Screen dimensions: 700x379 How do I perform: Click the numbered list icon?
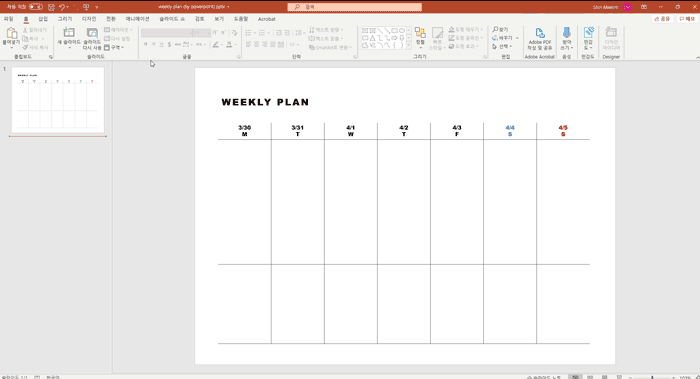(x=262, y=33)
